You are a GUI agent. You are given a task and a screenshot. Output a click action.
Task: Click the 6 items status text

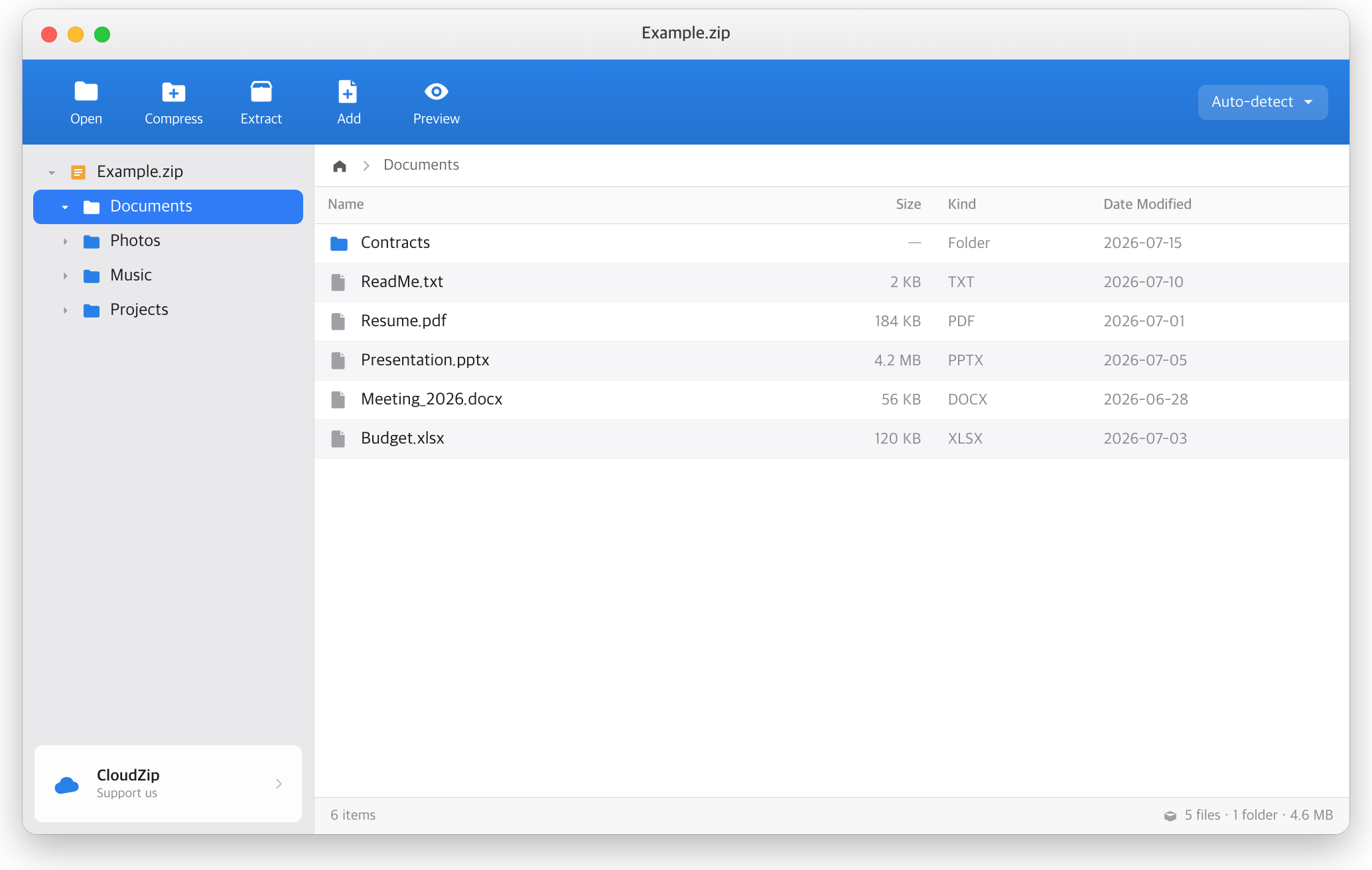click(x=353, y=815)
